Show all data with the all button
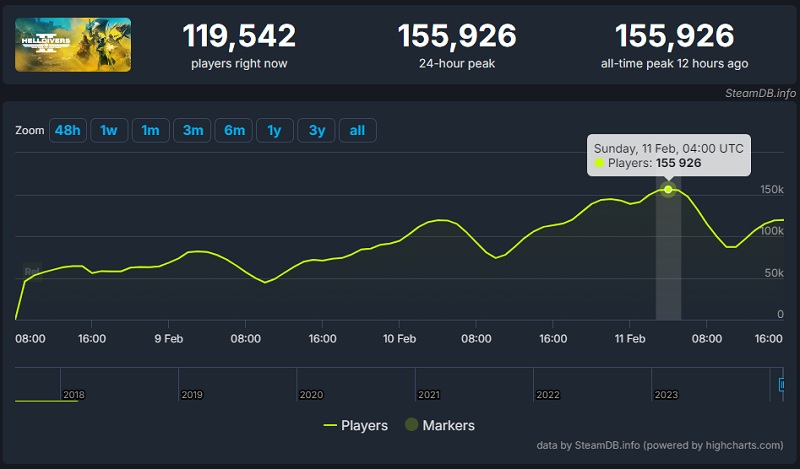 point(357,131)
